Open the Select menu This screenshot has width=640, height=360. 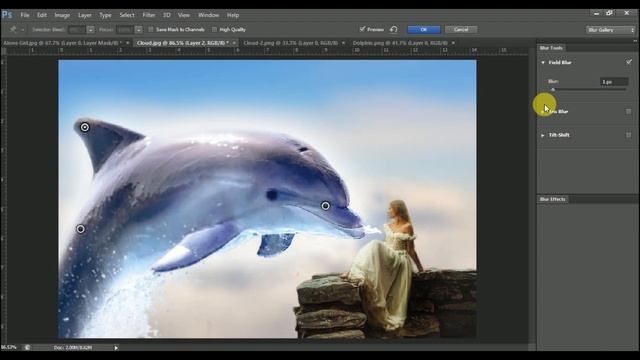tap(127, 15)
